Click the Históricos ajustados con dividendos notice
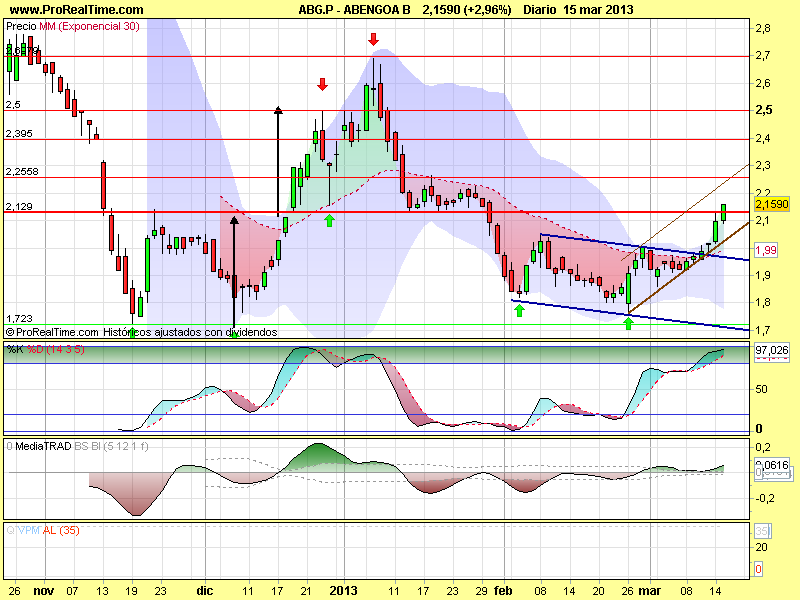 (190, 332)
